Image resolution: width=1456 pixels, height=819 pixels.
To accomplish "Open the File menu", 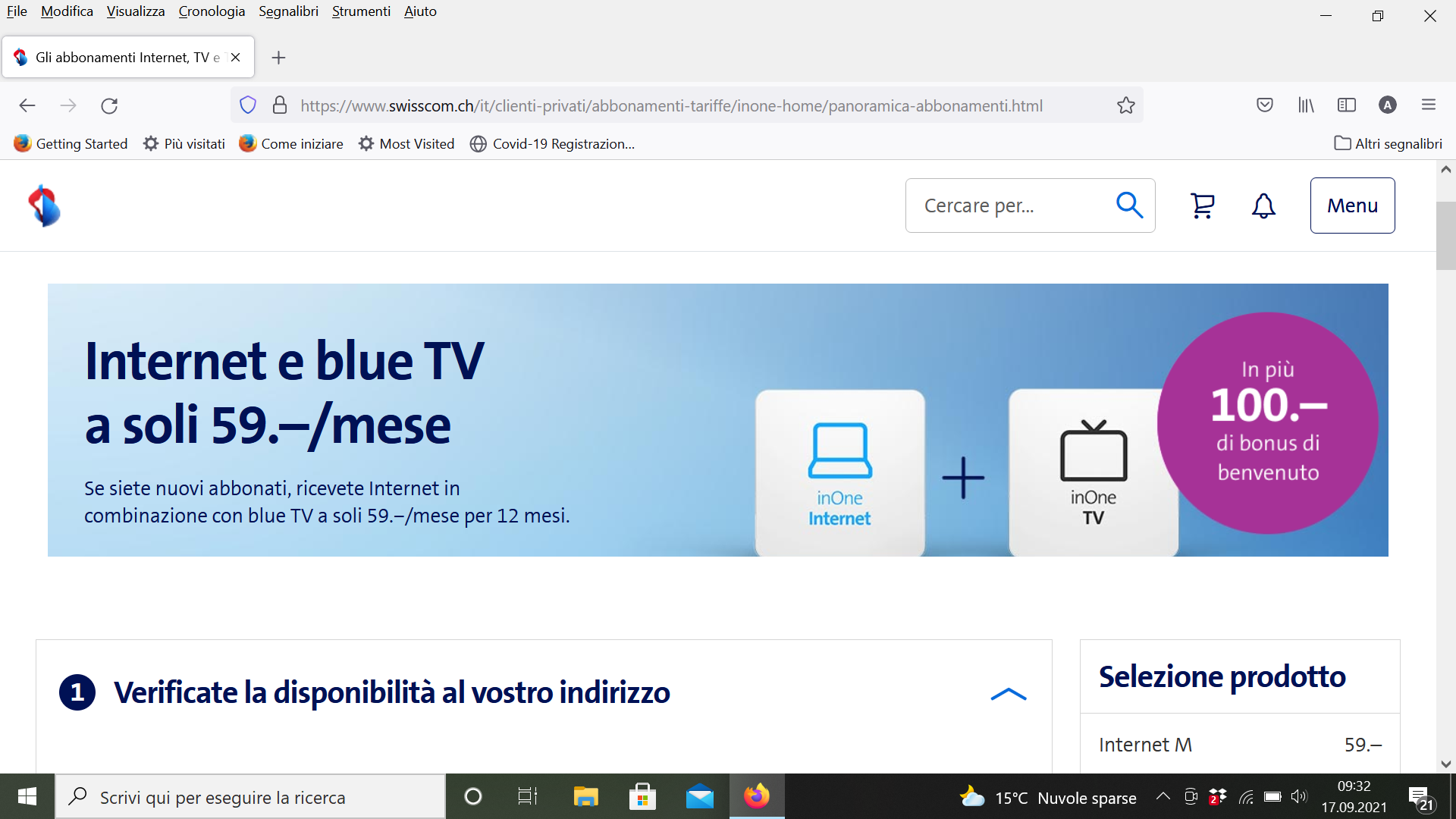I will [x=17, y=11].
